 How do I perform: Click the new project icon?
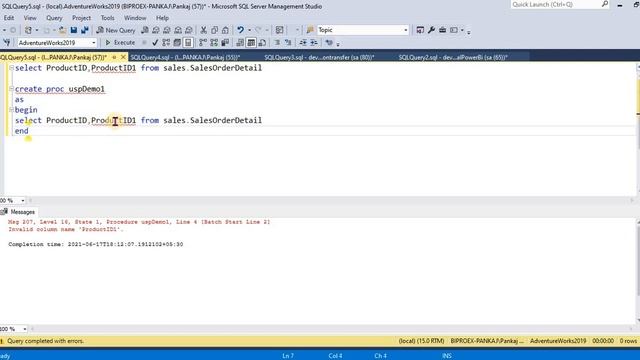(28, 30)
